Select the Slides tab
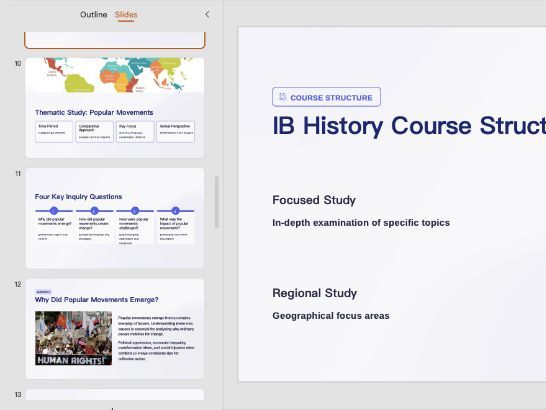This screenshot has width=546, height=410. [x=126, y=15]
